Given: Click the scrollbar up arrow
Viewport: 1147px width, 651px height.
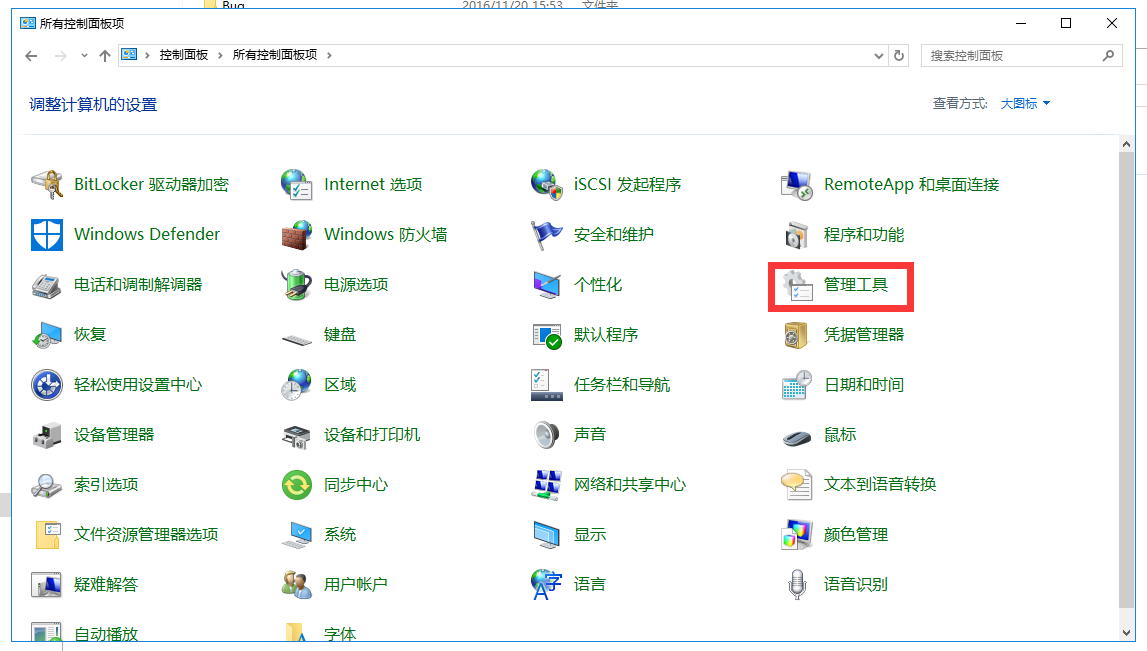Looking at the screenshot, I should (x=1127, y=144).
